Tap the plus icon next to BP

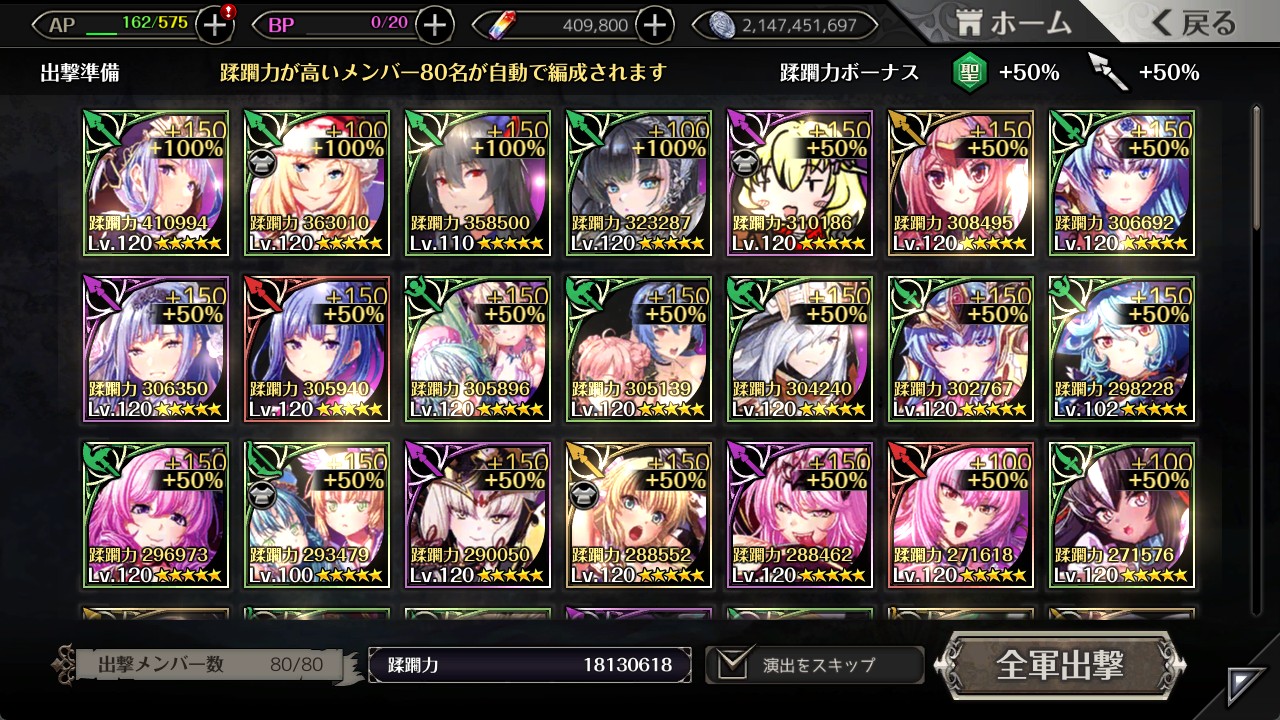434,25
